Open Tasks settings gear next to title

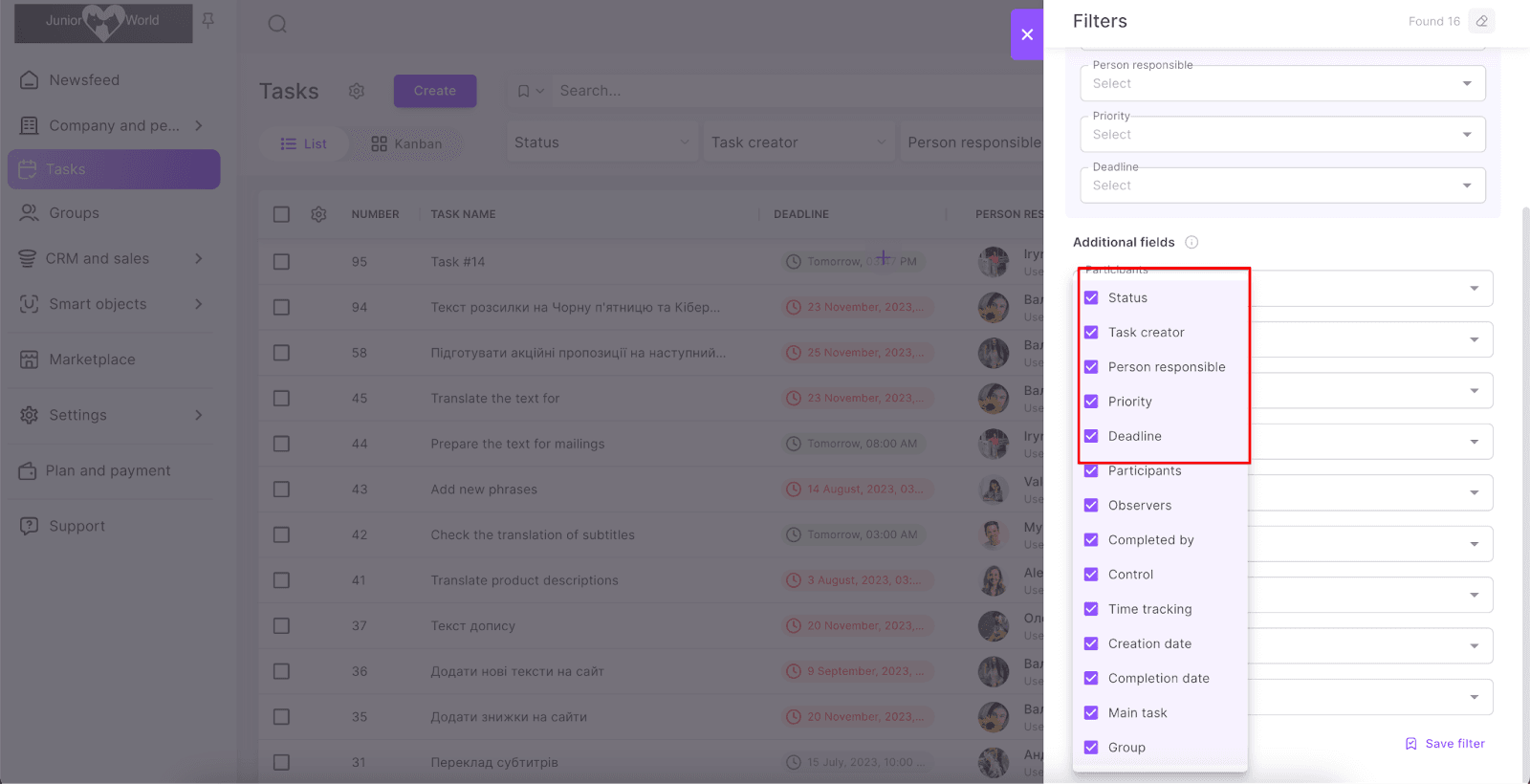[357, 91]
